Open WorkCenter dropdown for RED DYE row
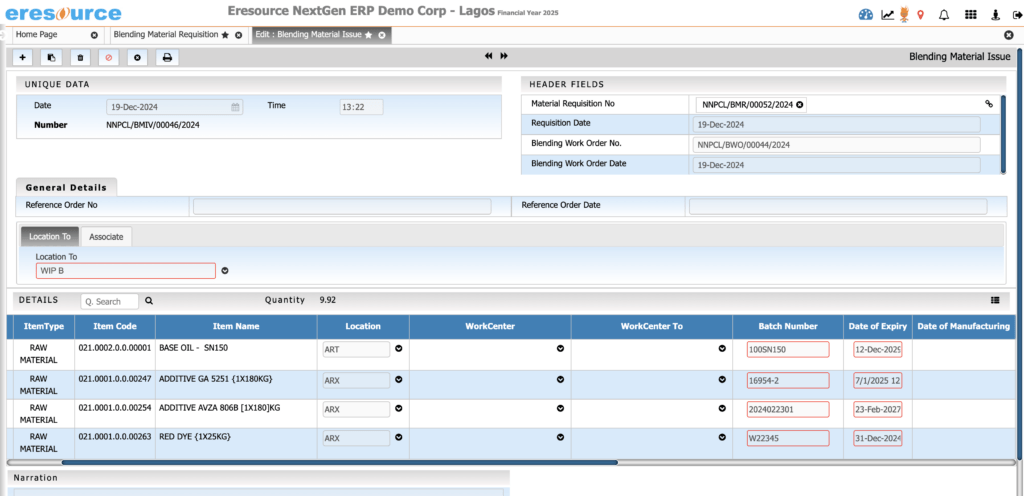Viewport: 1024px width, 496px height. [560, 438]
